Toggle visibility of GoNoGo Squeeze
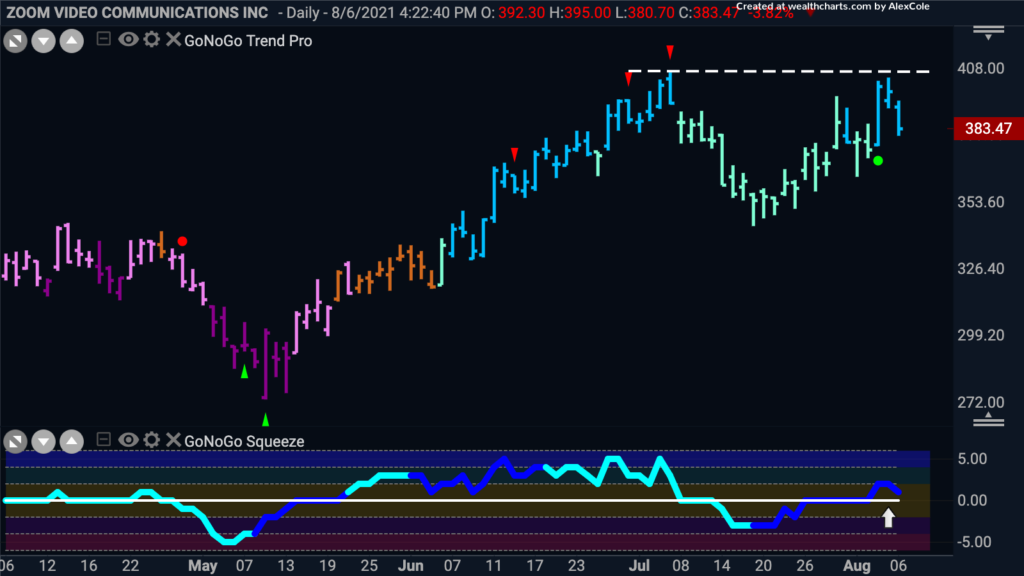Screen dimensions: 1024x576 pyautogui.click(x=128, y=440)
